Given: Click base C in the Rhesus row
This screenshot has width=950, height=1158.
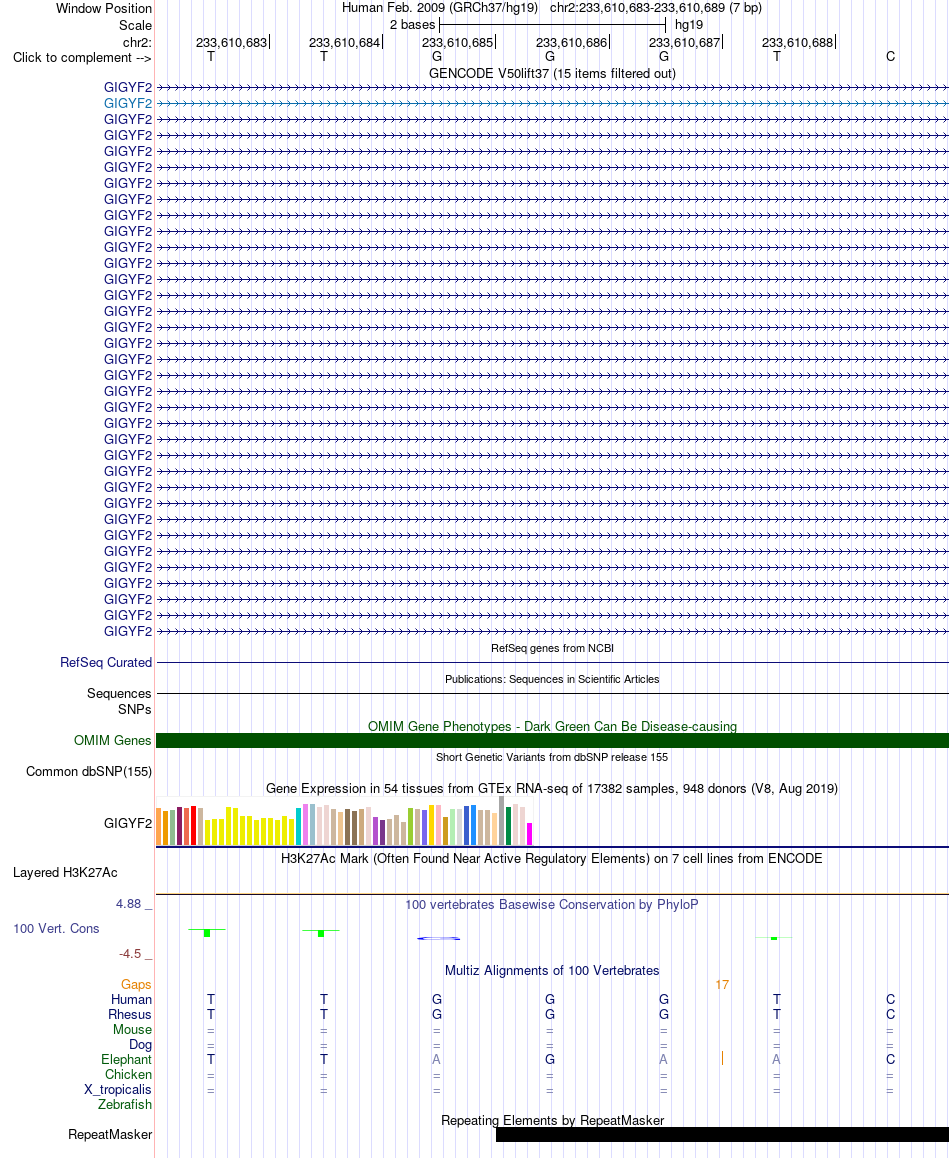Looking at the screenshot, I should pos(890,1015).
